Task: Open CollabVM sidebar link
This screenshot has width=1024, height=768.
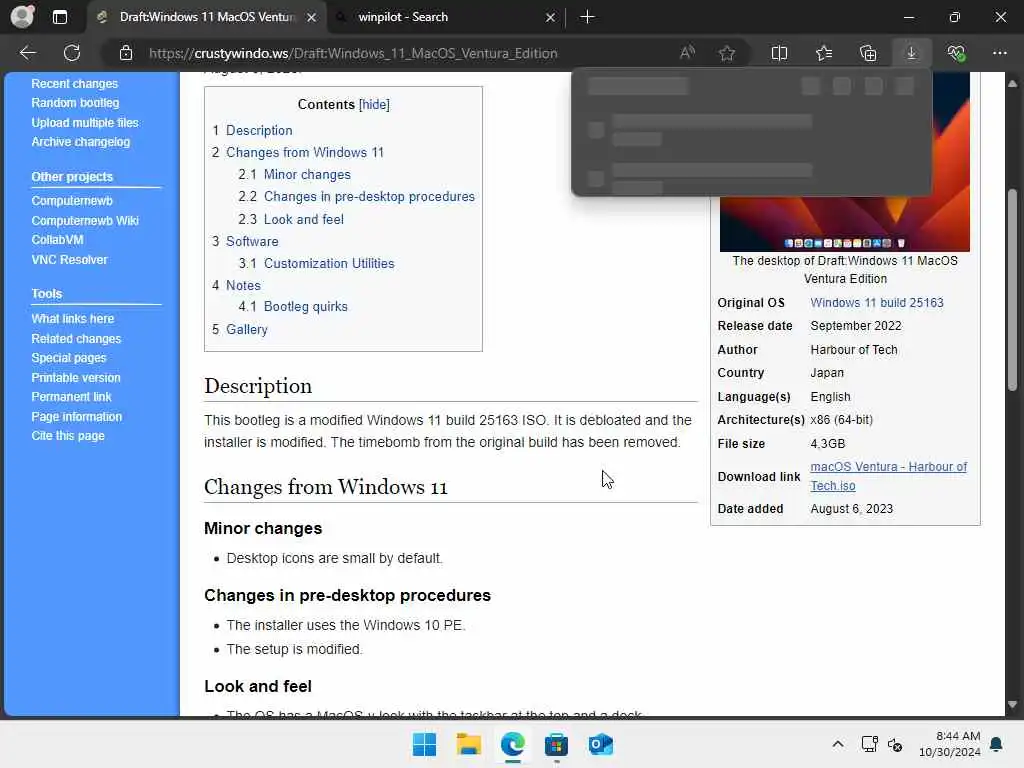Action: click(57, 240)
